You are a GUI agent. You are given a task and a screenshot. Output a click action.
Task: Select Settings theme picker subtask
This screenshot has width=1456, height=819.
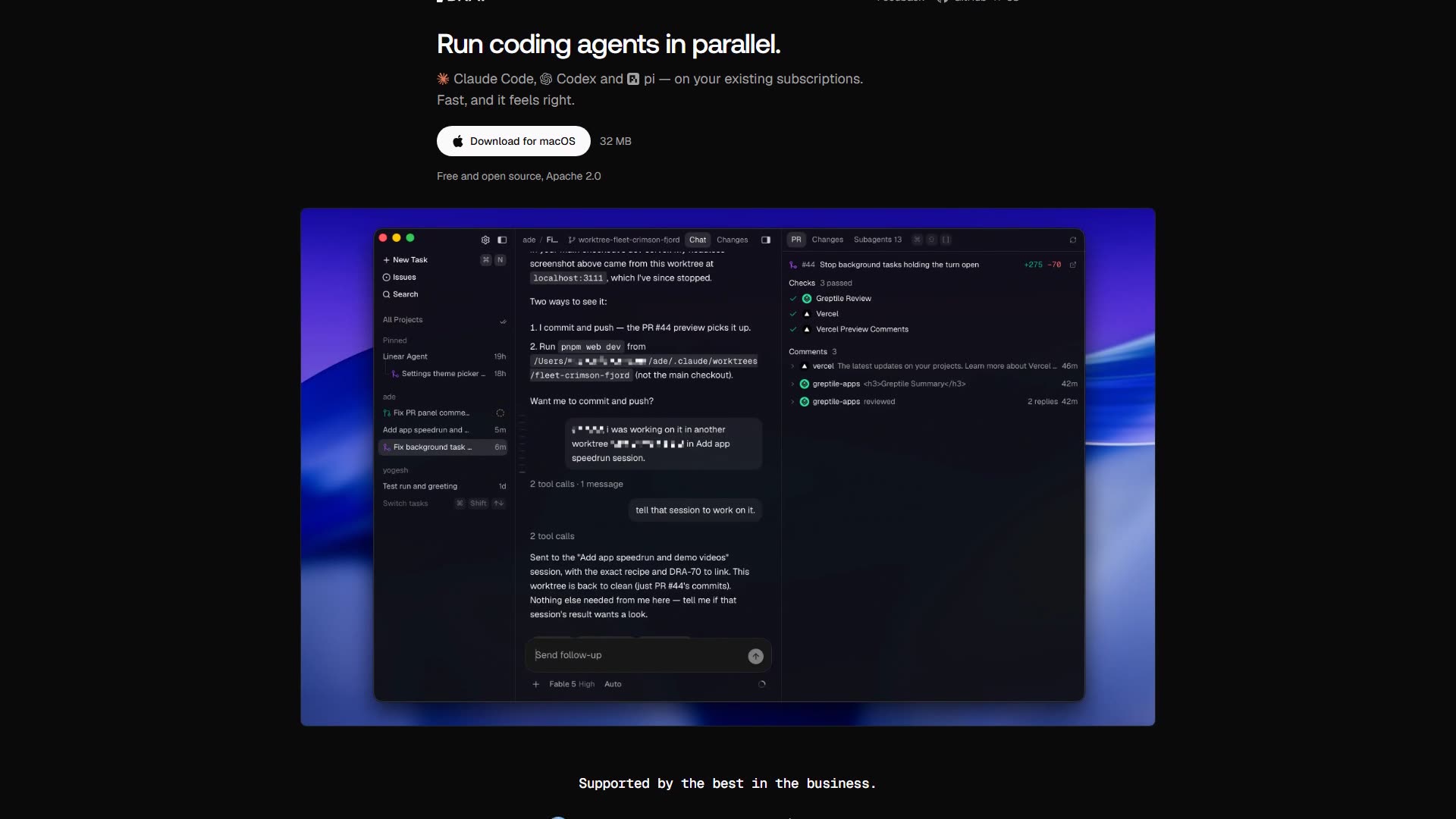[447, 374]
